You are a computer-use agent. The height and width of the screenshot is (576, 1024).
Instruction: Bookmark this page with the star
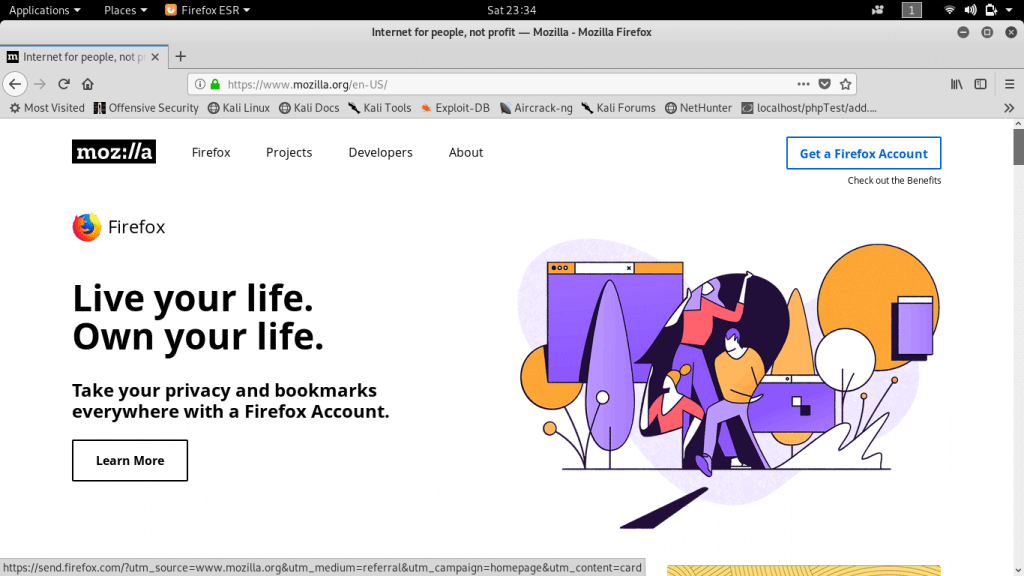pos(846,84)
